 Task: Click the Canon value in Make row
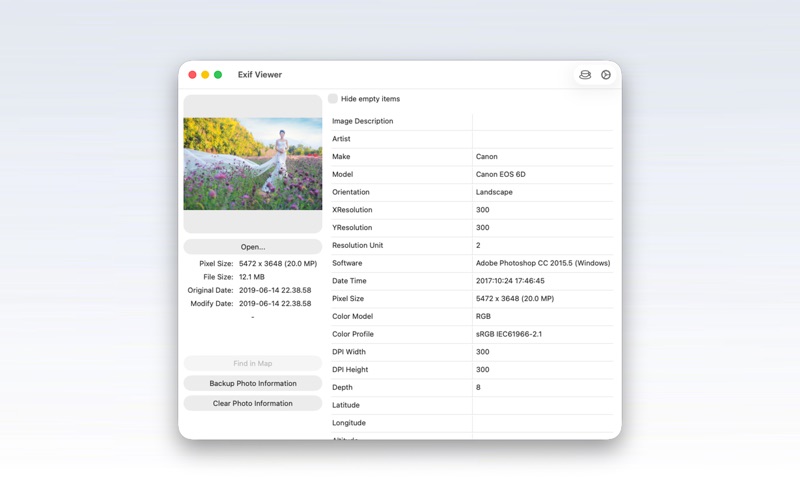point(486,157)
